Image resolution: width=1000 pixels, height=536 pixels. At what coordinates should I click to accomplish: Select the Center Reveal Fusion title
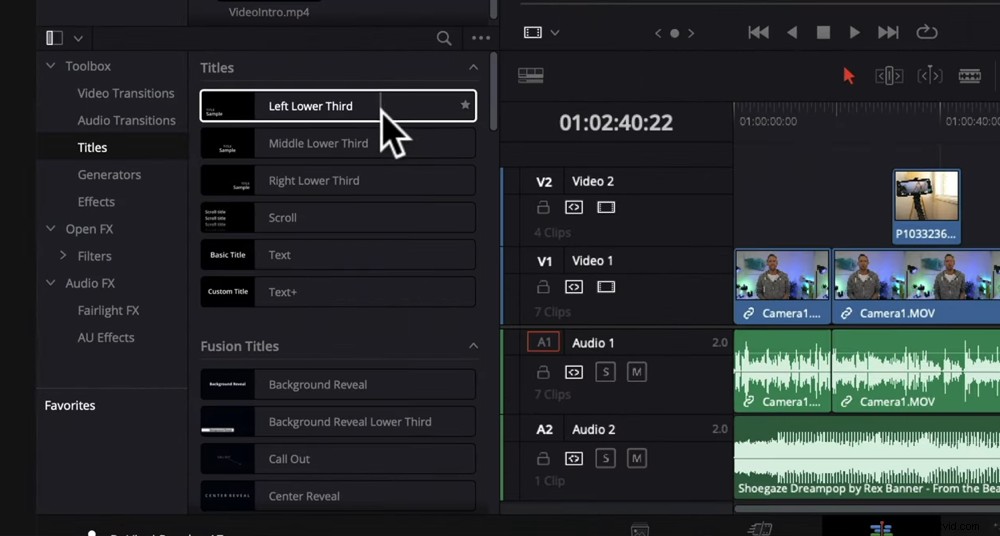coord(338,496)
